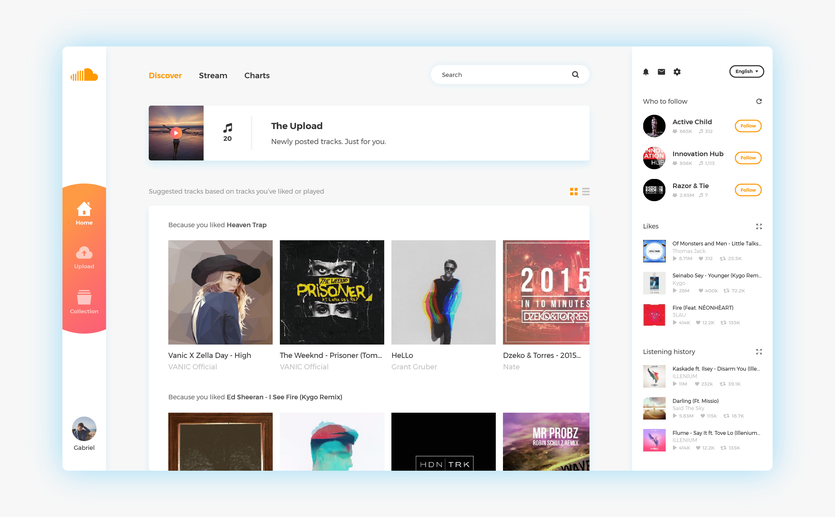The width and height of the screenshot is (835, 517).
Task: Open HDN TRK cover art
Action: click(444, 442)
